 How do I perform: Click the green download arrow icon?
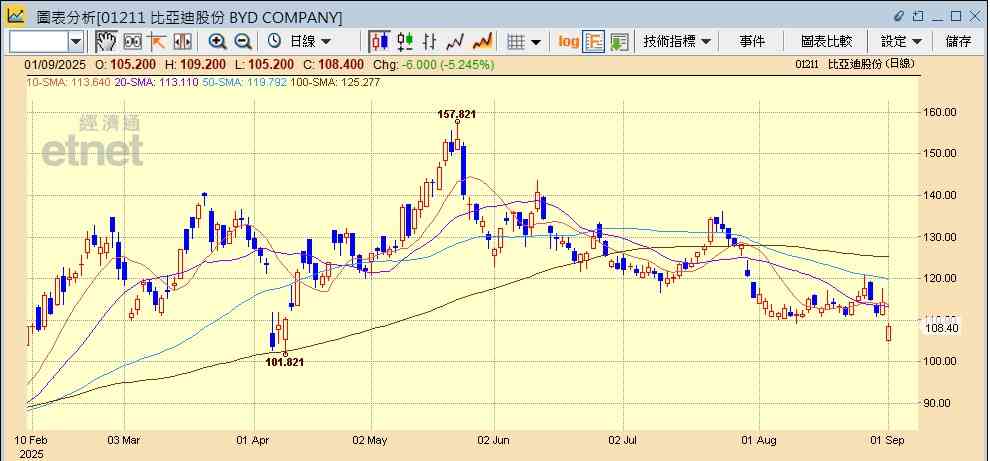pos(619,42)
